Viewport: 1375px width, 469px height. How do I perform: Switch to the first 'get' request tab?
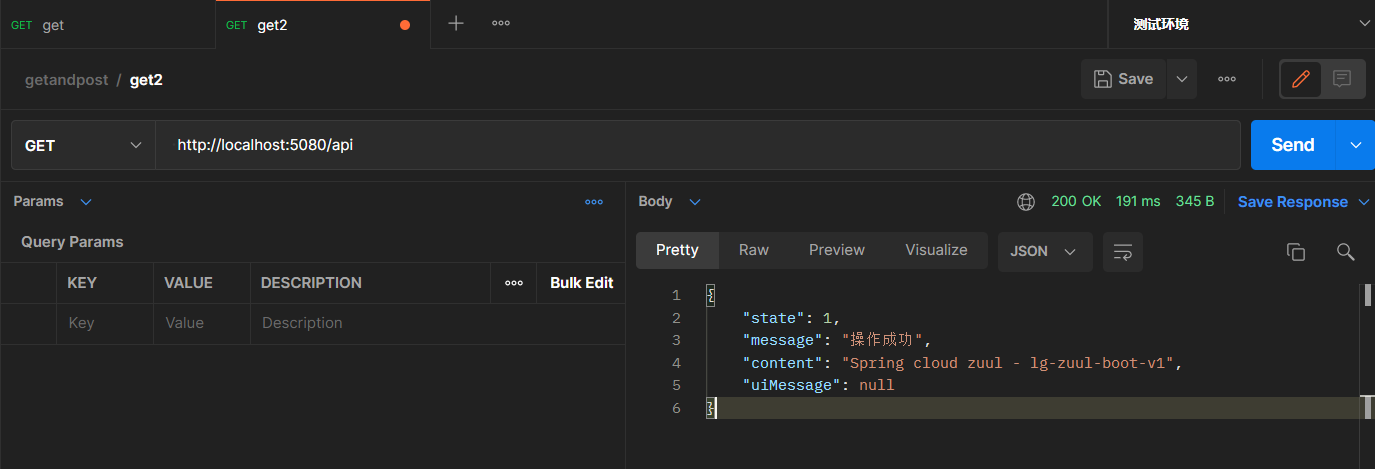click(53, 25)
